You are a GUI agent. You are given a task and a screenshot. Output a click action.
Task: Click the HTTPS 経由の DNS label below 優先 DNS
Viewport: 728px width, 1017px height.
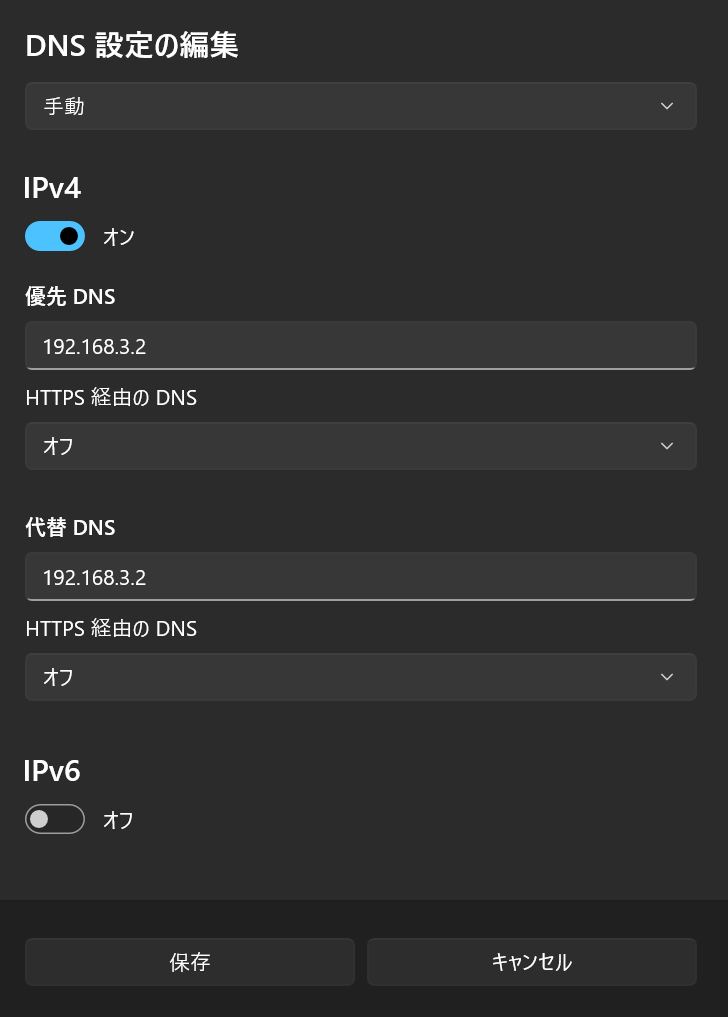click(111, 398)
